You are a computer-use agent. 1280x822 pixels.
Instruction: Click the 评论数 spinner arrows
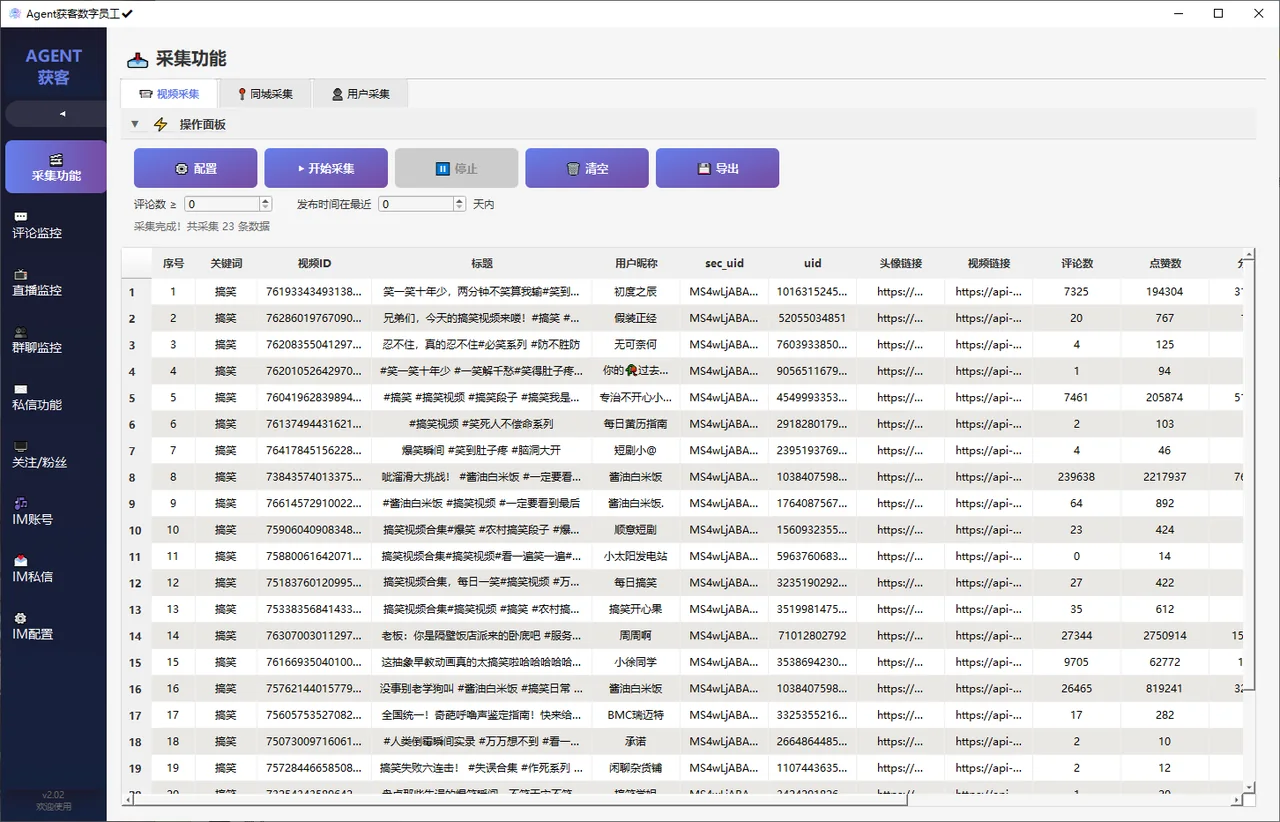[x=265, y=204]
